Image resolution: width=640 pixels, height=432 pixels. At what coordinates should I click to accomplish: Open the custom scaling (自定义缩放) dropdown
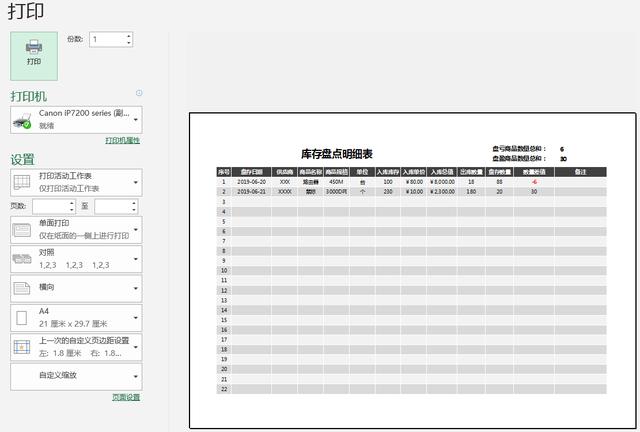76,376
